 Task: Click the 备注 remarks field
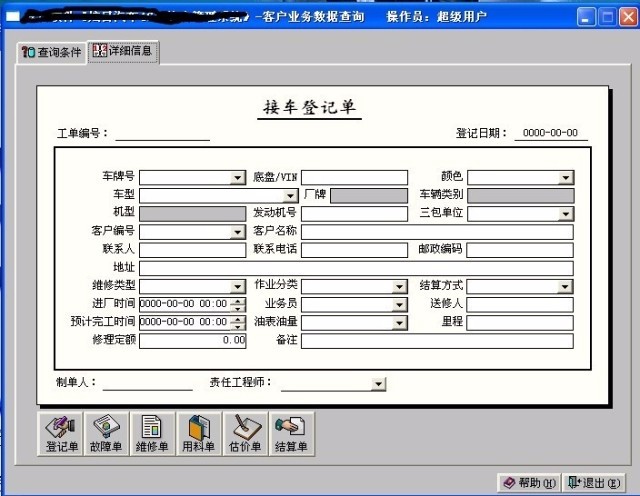point(437,340)
